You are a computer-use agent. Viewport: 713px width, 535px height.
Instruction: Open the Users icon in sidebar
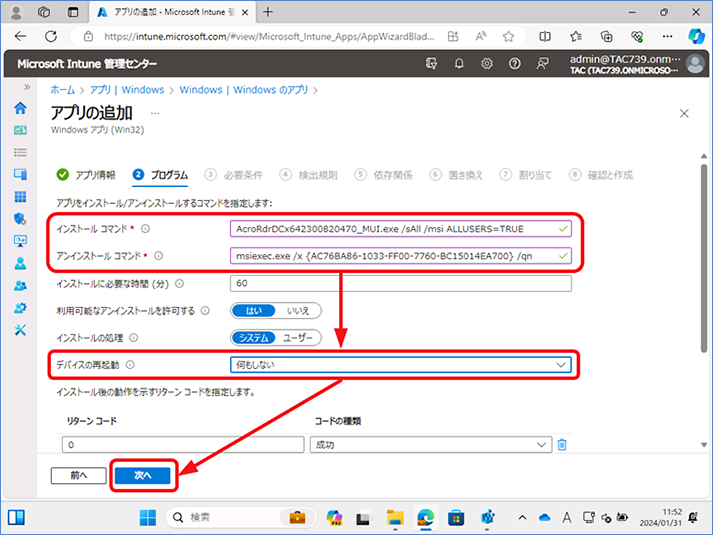click(20, 263)
